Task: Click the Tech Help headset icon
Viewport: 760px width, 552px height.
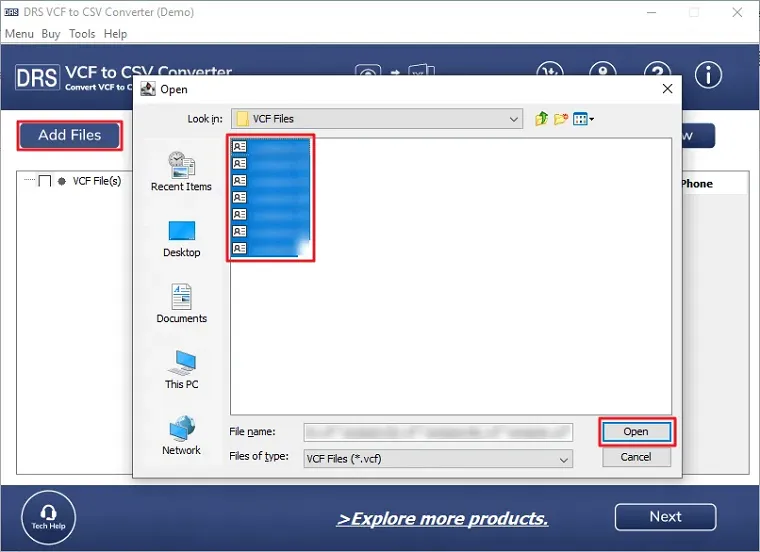Action: point(48,518)
